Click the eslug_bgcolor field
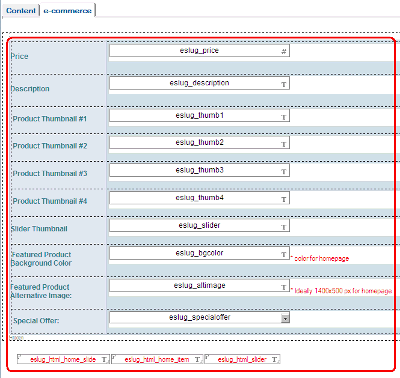 tap(199, 253)
